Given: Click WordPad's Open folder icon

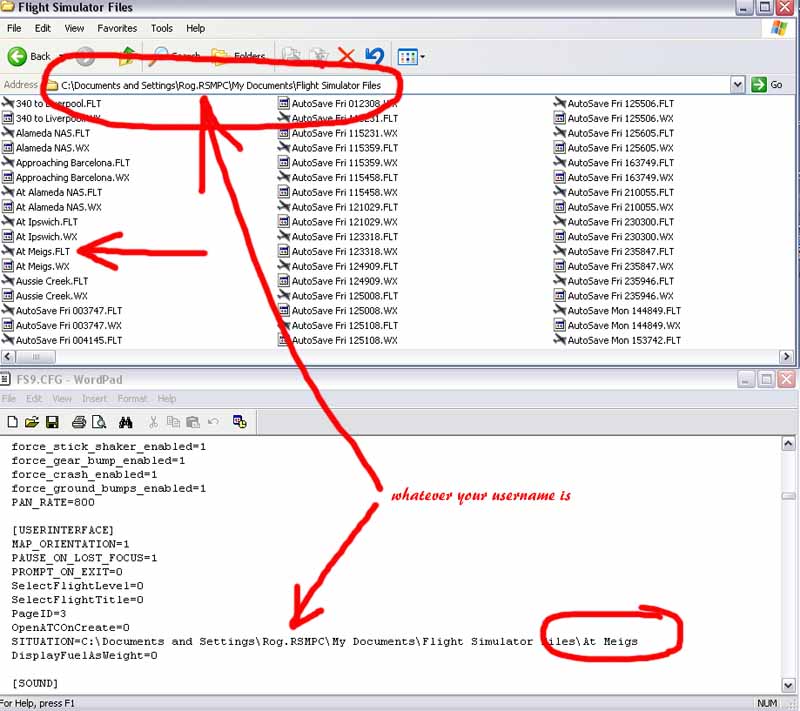Looking at the screenshot, I should (31, 422).
